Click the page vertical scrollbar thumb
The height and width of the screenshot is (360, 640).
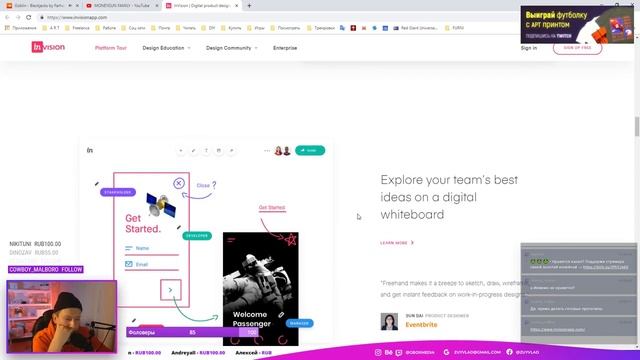(637, 127)
